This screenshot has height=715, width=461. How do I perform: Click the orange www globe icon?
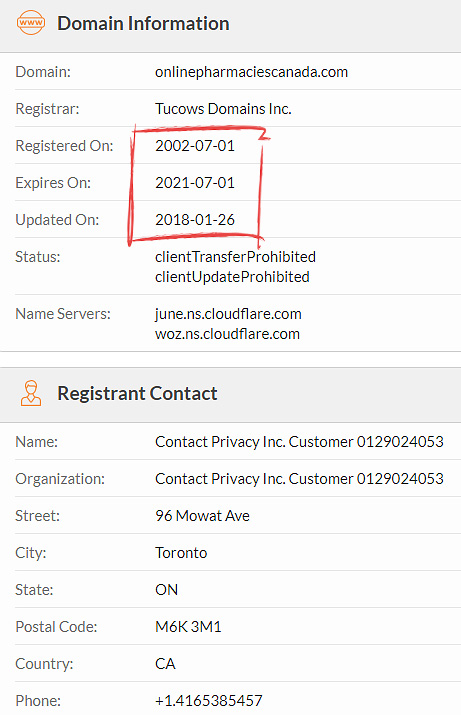pos(31,23)
